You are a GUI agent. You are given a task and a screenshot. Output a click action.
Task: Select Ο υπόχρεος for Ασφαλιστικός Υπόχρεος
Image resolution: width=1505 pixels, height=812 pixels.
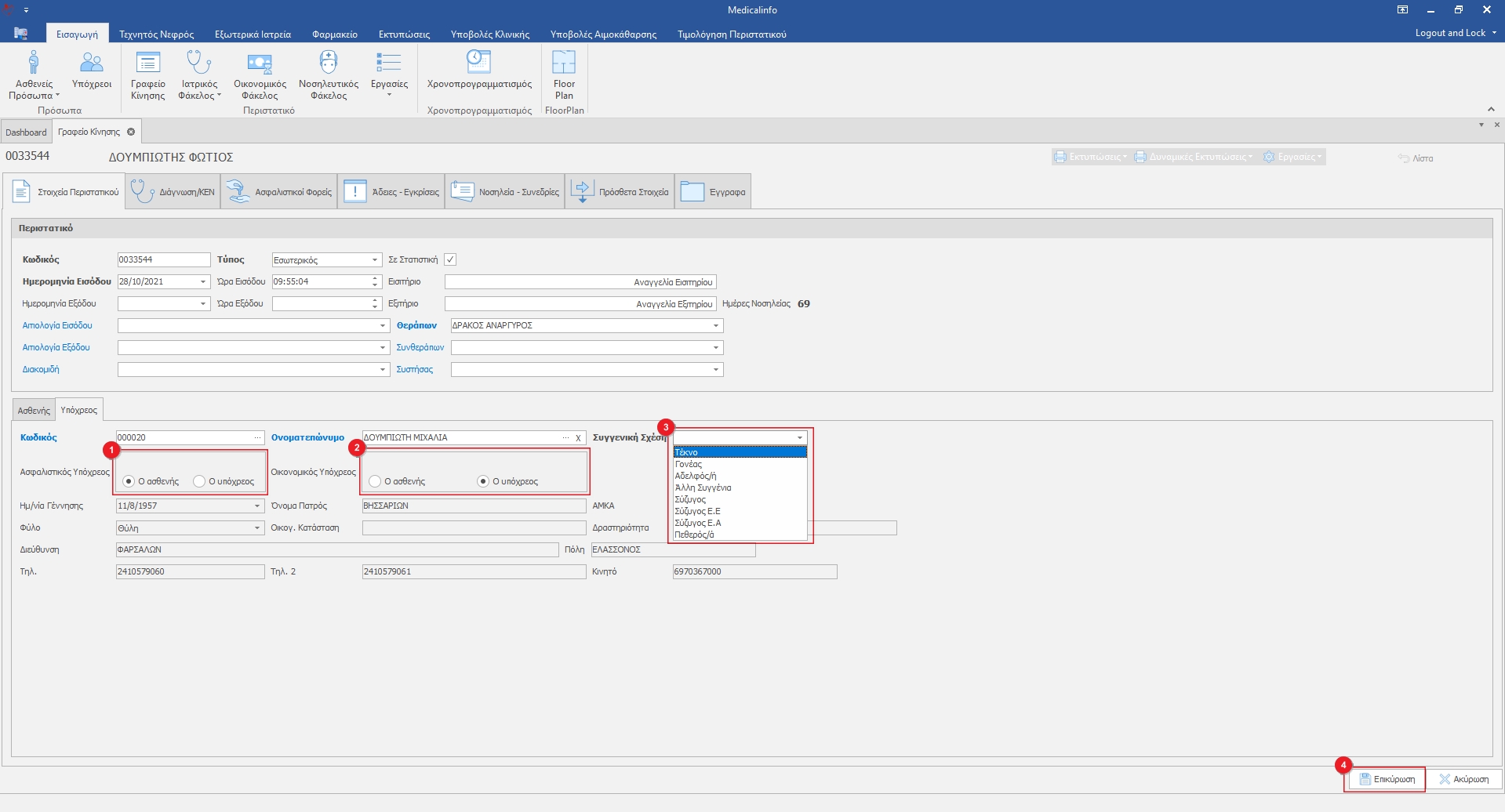pos(200,481)
